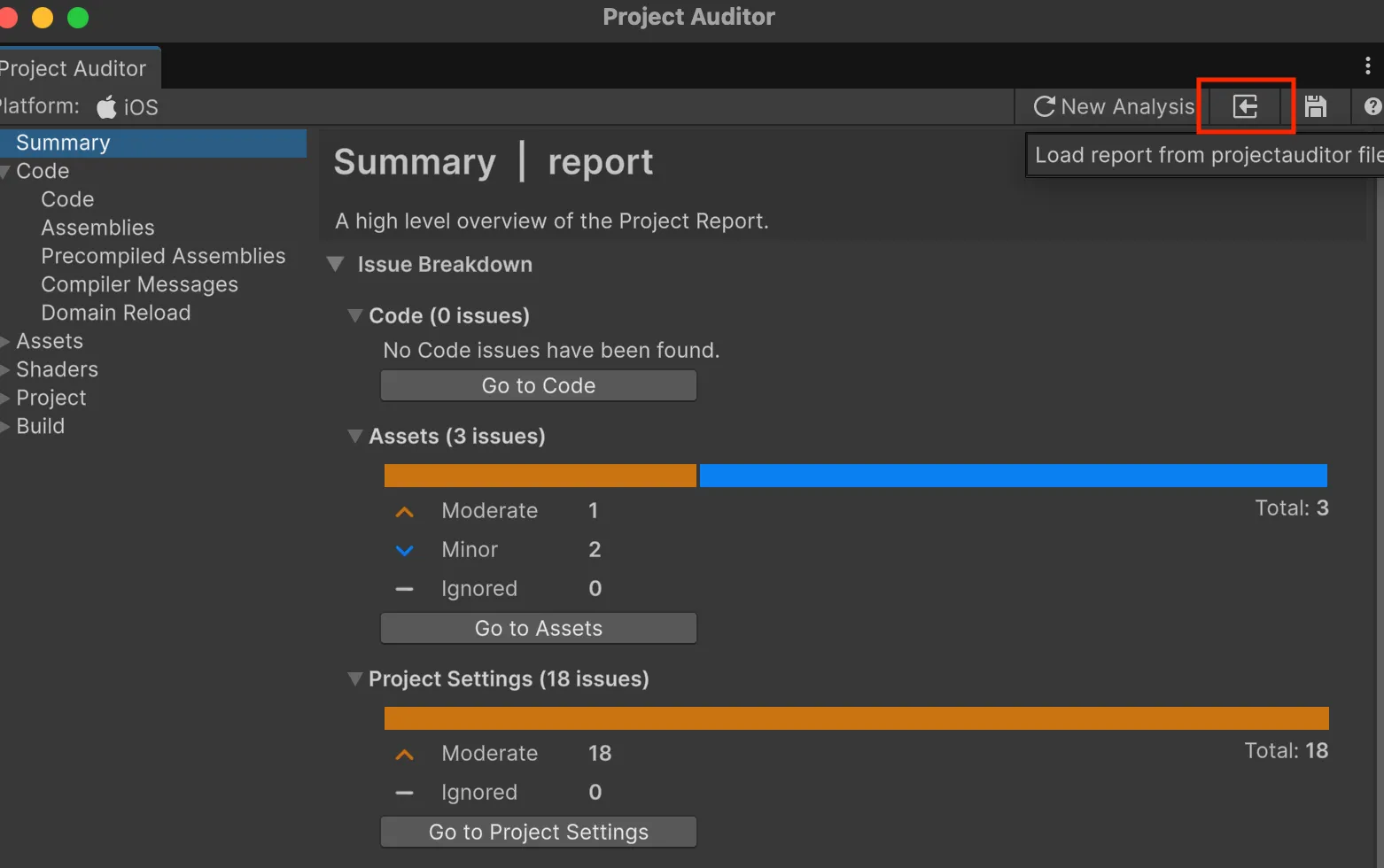Select Summary in the sidebar
The image size is (1384, 868).
[64, 143]
